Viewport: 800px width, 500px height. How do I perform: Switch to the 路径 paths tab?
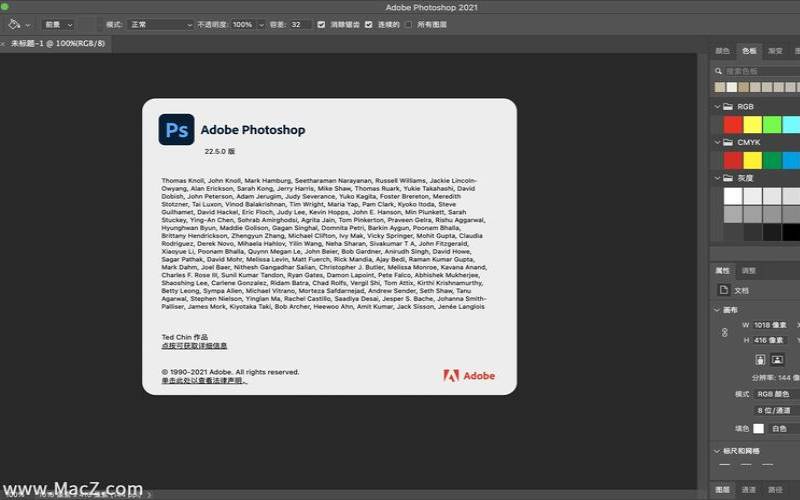point(775,490)
